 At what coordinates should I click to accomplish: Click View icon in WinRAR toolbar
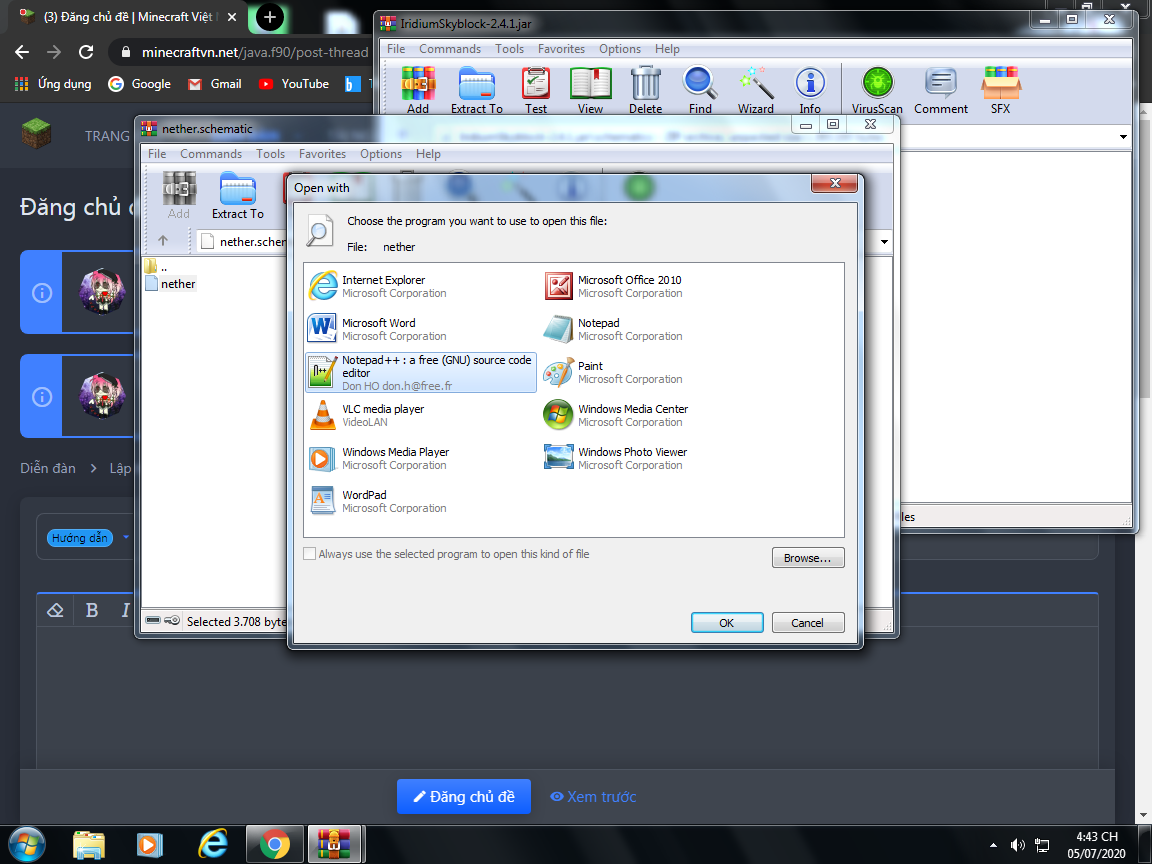(x=590, y=90)
